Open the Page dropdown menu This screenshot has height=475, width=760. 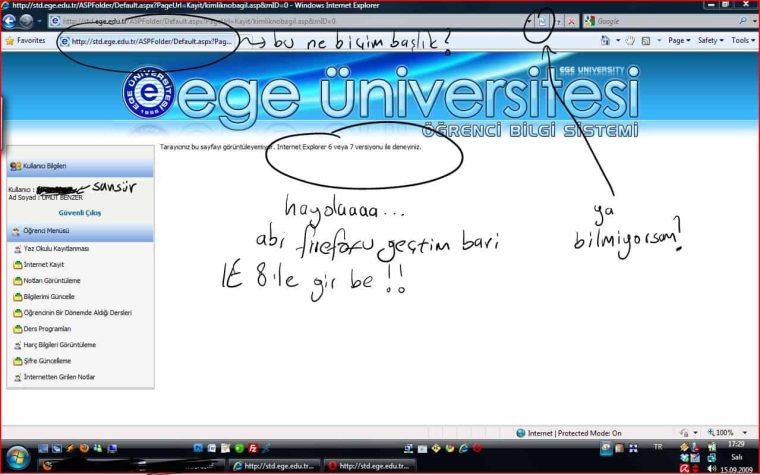(x=678, y=41)
